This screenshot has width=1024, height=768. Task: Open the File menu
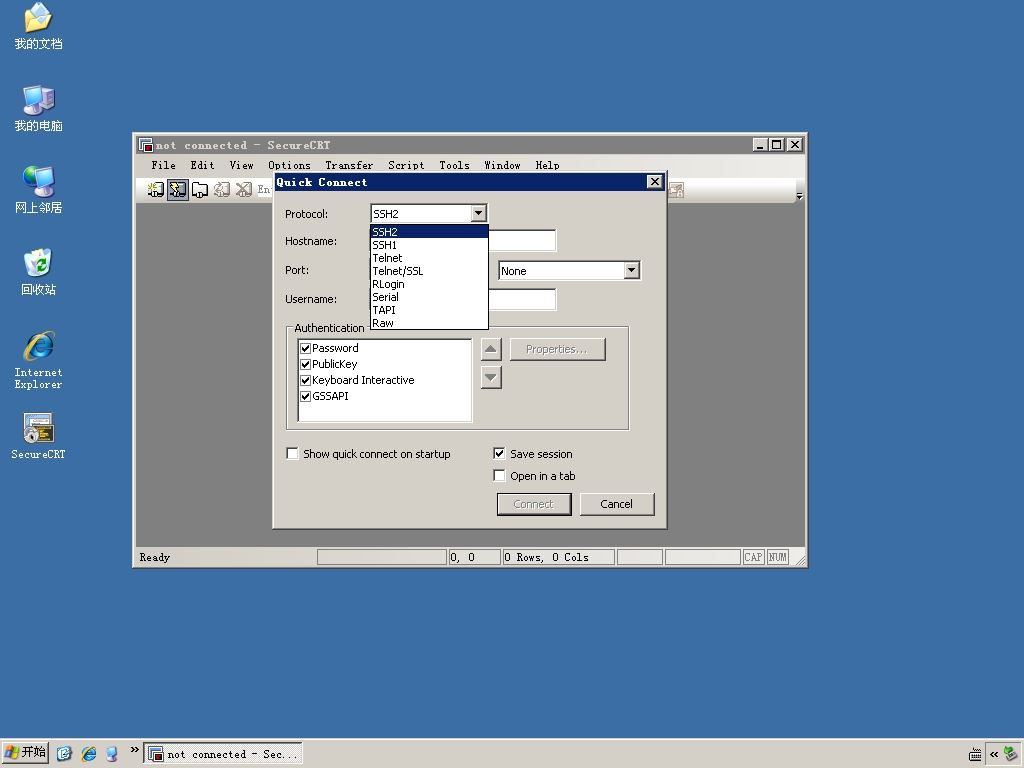click(163, 165)
